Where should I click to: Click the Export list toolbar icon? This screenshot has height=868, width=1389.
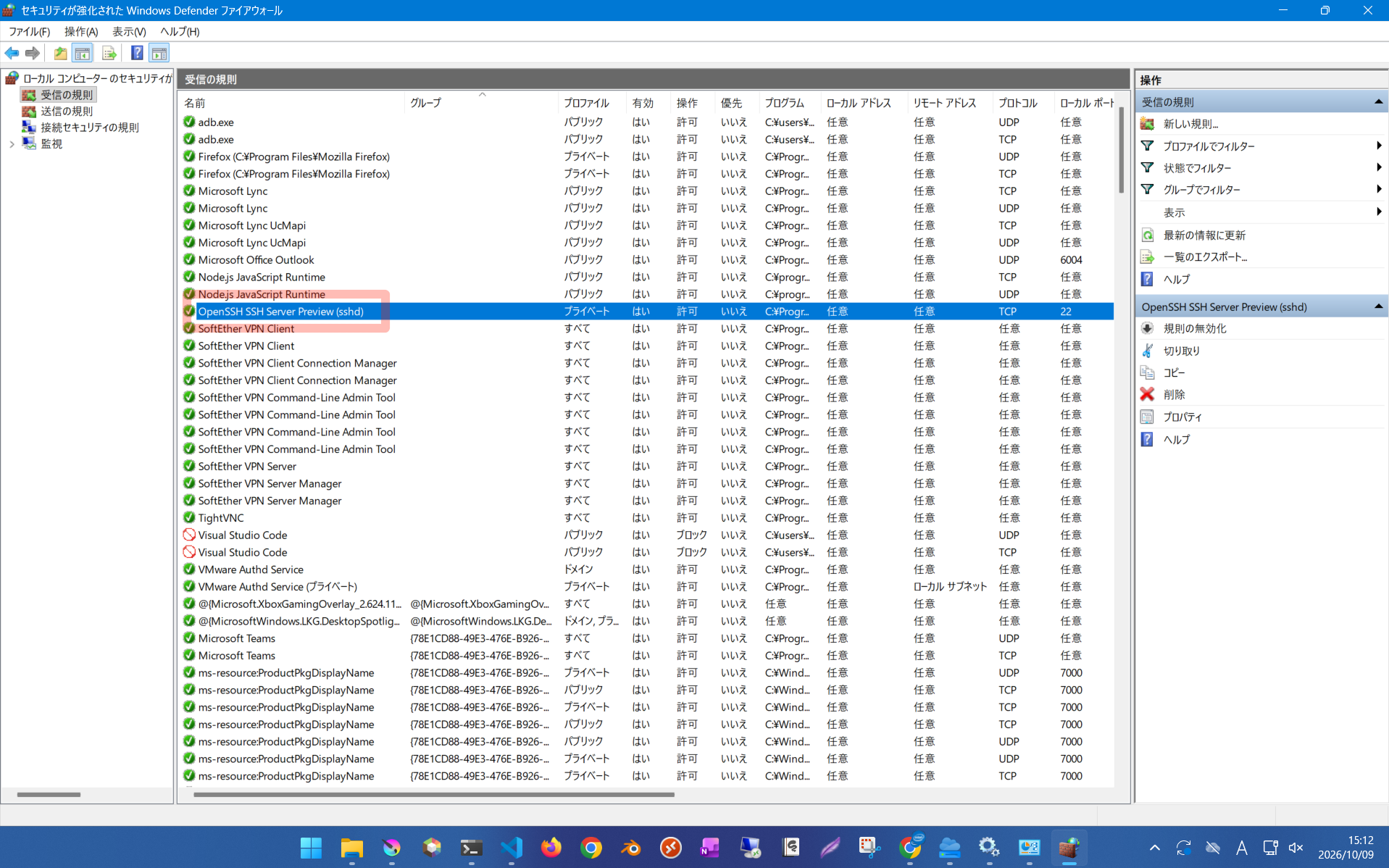pos(109,53)
